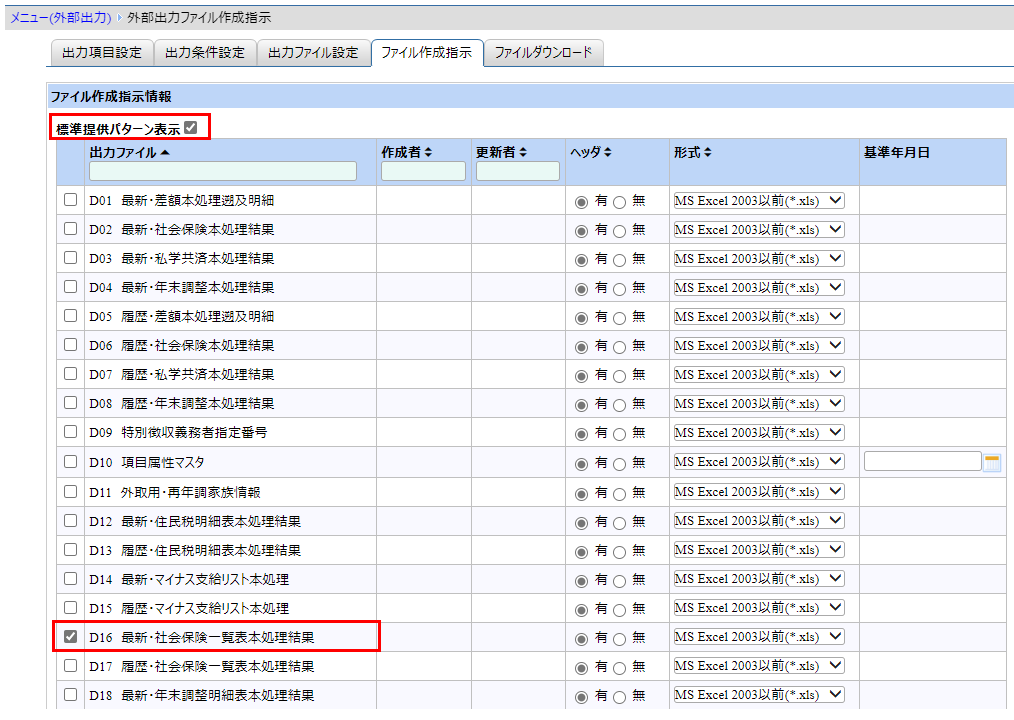Switch to ファイルダウンロード tab
Viewport: 1014px width, 720px height.
point(543,53)
